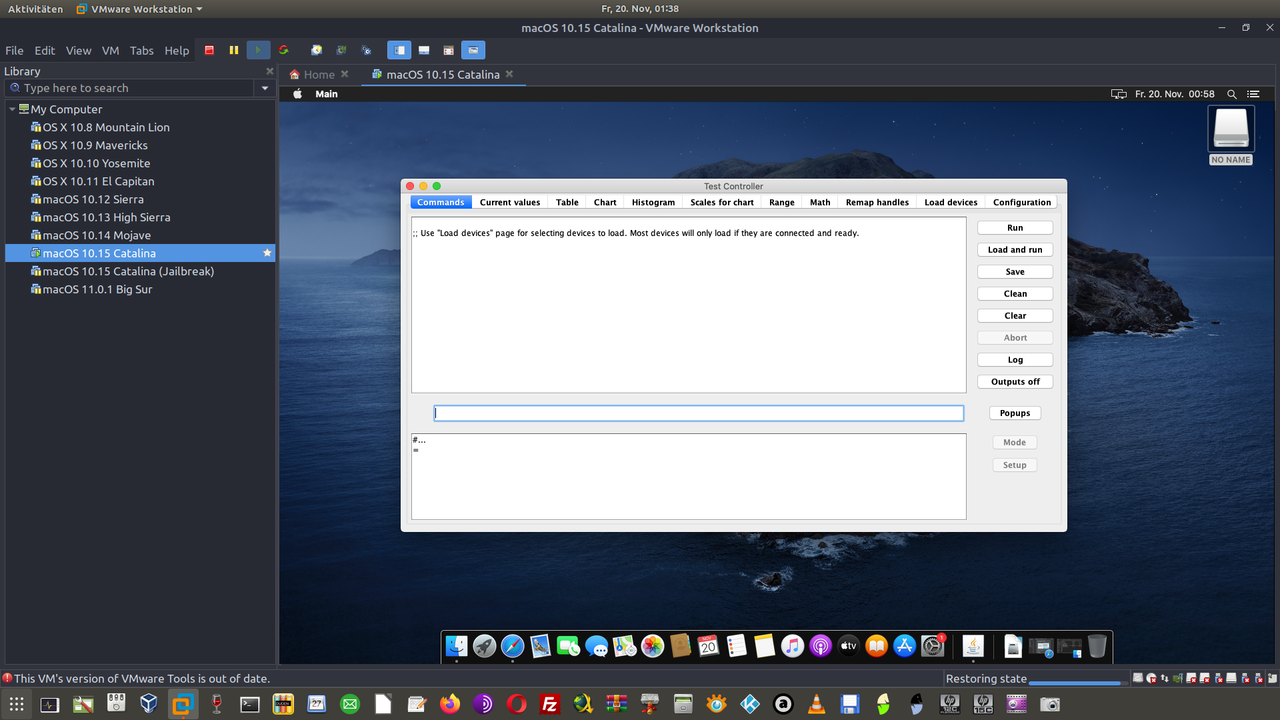Suspend the VM using the yellow pause icon
The image size is (1280, 720).
point(234,50)
